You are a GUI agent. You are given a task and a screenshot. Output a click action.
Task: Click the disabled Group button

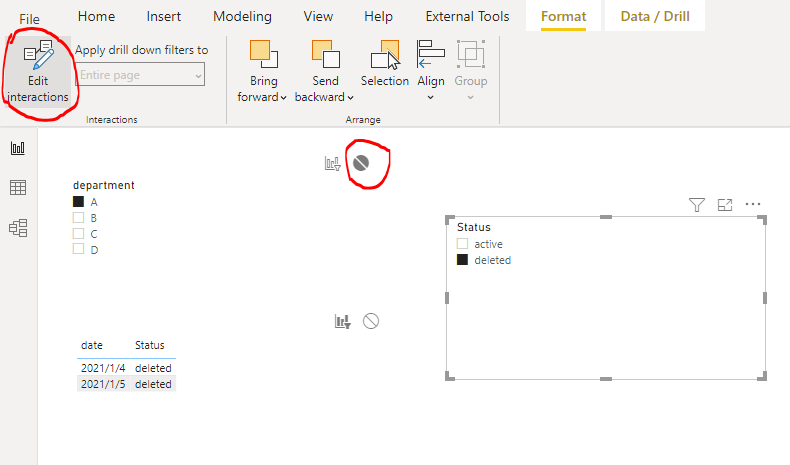[471, 71]
